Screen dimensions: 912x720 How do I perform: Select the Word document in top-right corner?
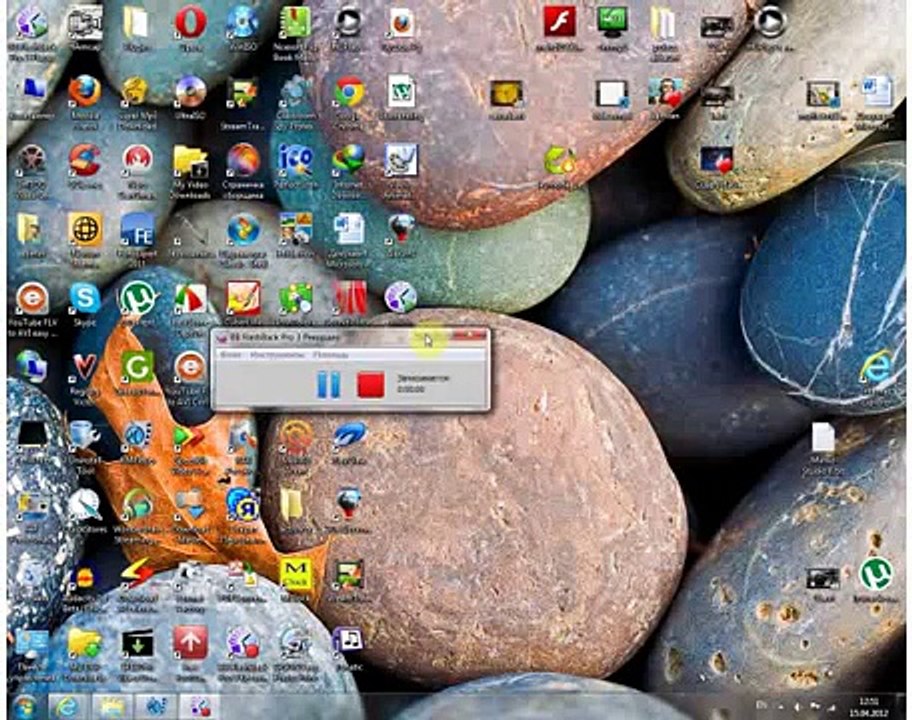point(875,91)
